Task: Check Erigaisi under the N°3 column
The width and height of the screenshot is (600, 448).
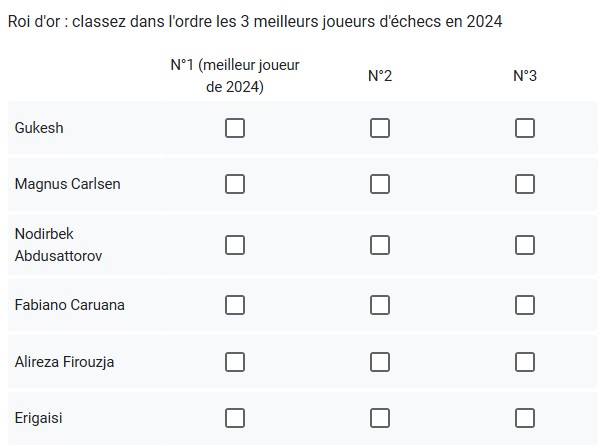Action: point(525,418)
